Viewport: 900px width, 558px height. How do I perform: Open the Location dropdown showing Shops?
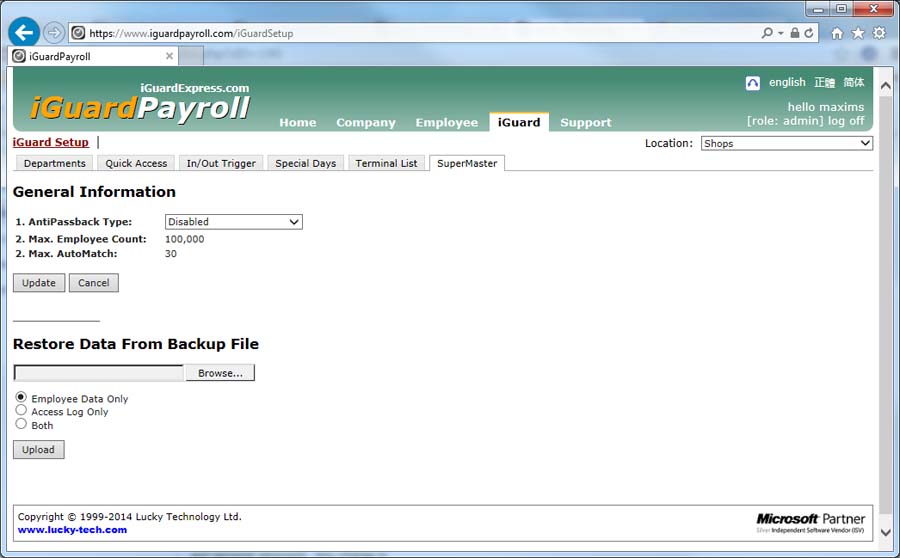786,143
